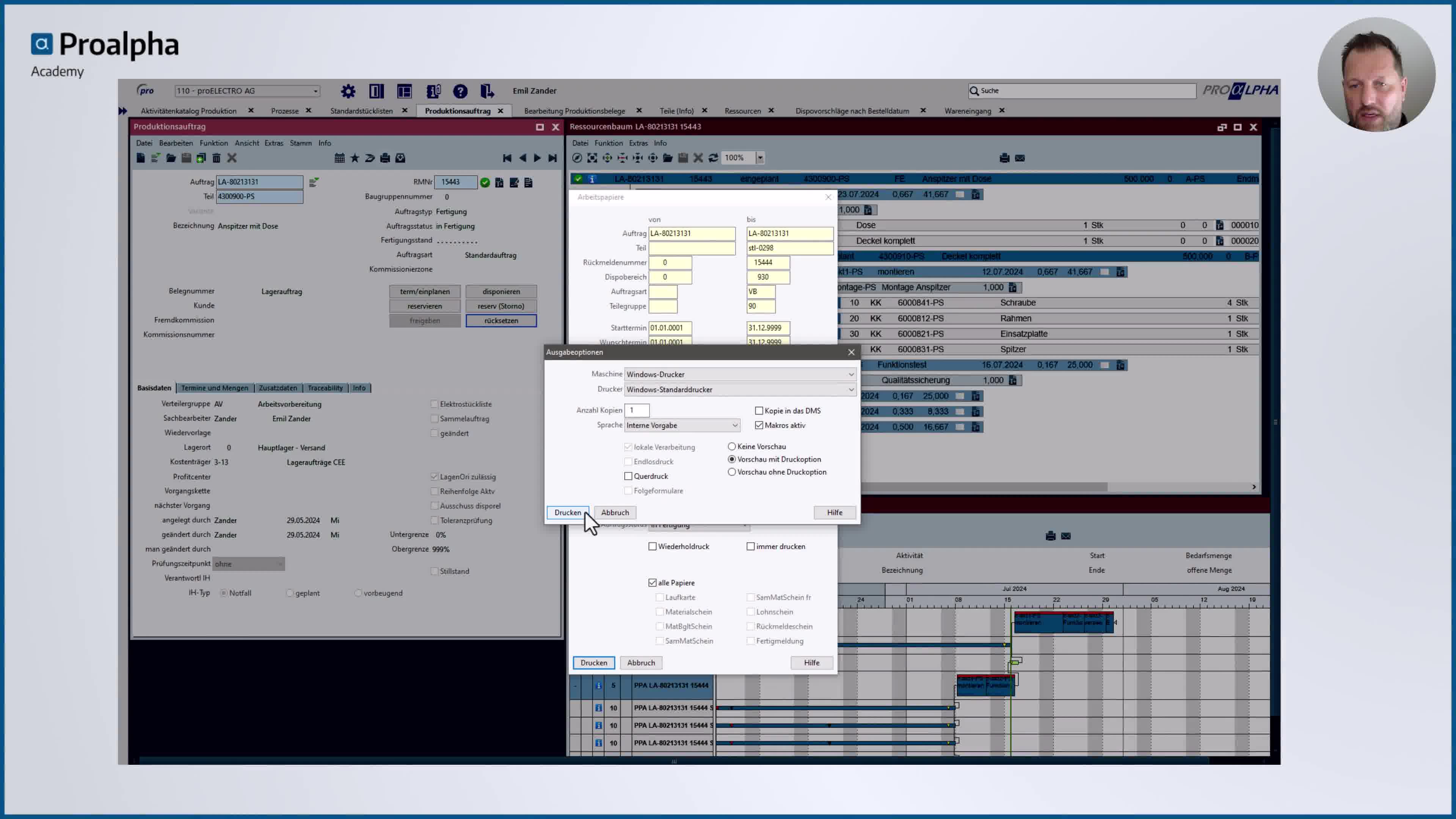The width and height of the screenshot is (1456, 819).
Task: Open the company selector 110 - proELECTRO AG
Action: pos(247,91)
